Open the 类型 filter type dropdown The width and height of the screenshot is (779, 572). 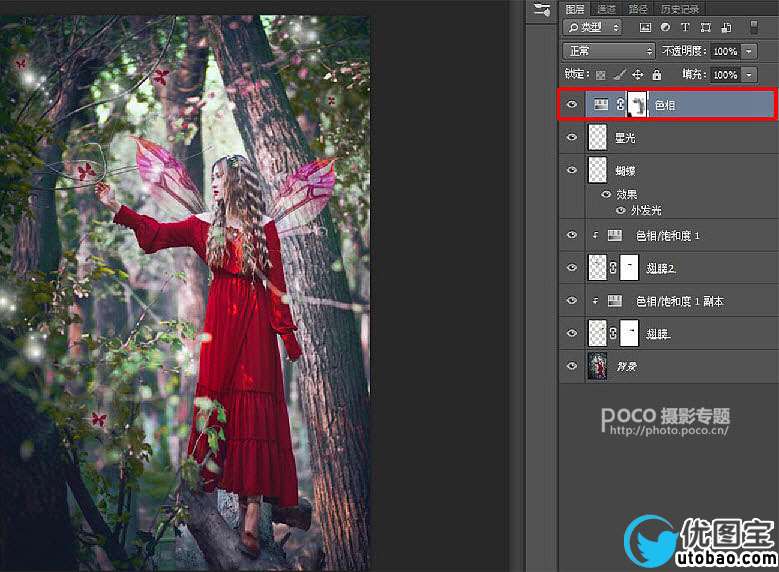tap(593, 27)
